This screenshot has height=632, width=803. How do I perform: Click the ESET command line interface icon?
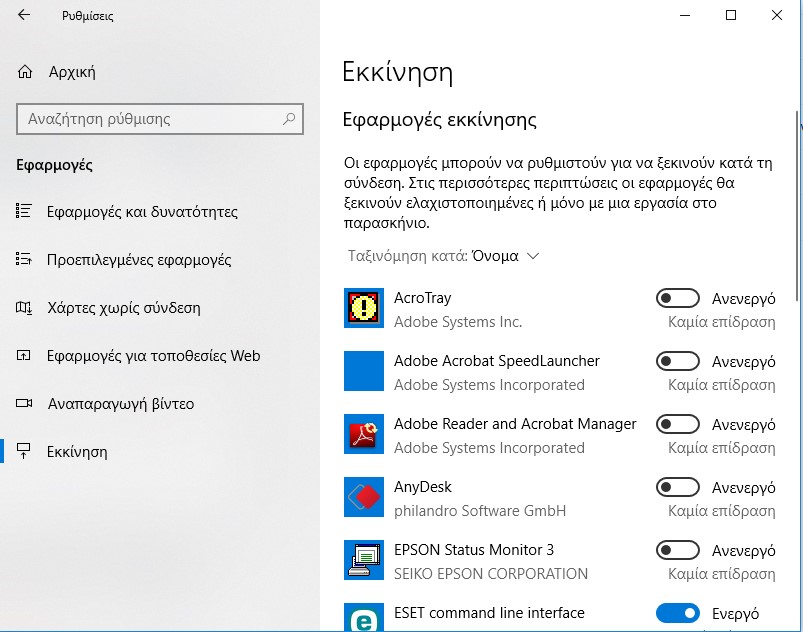point(364,617)
